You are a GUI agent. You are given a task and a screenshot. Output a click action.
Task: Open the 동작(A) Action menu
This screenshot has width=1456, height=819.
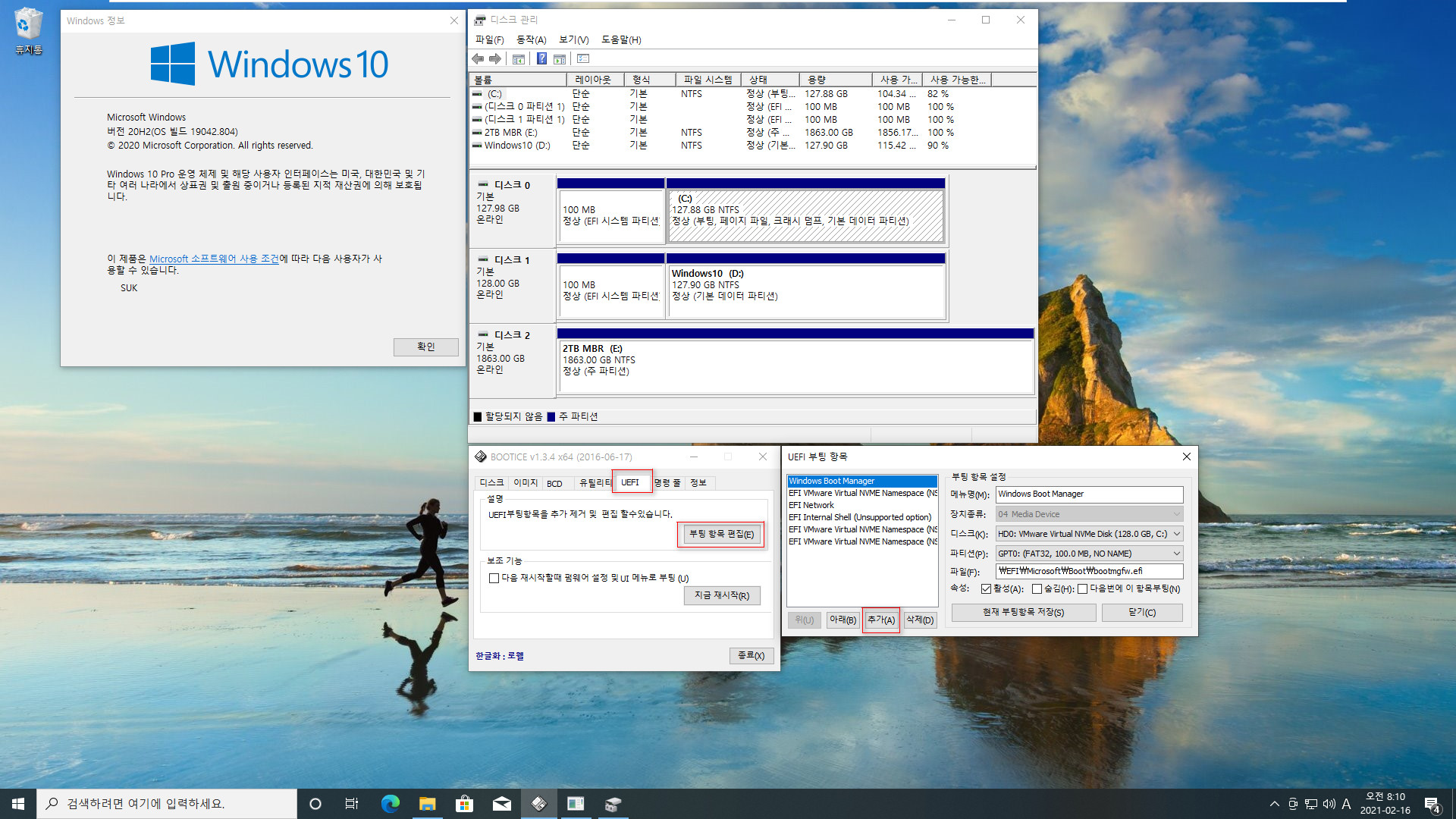tap(531, 40)
